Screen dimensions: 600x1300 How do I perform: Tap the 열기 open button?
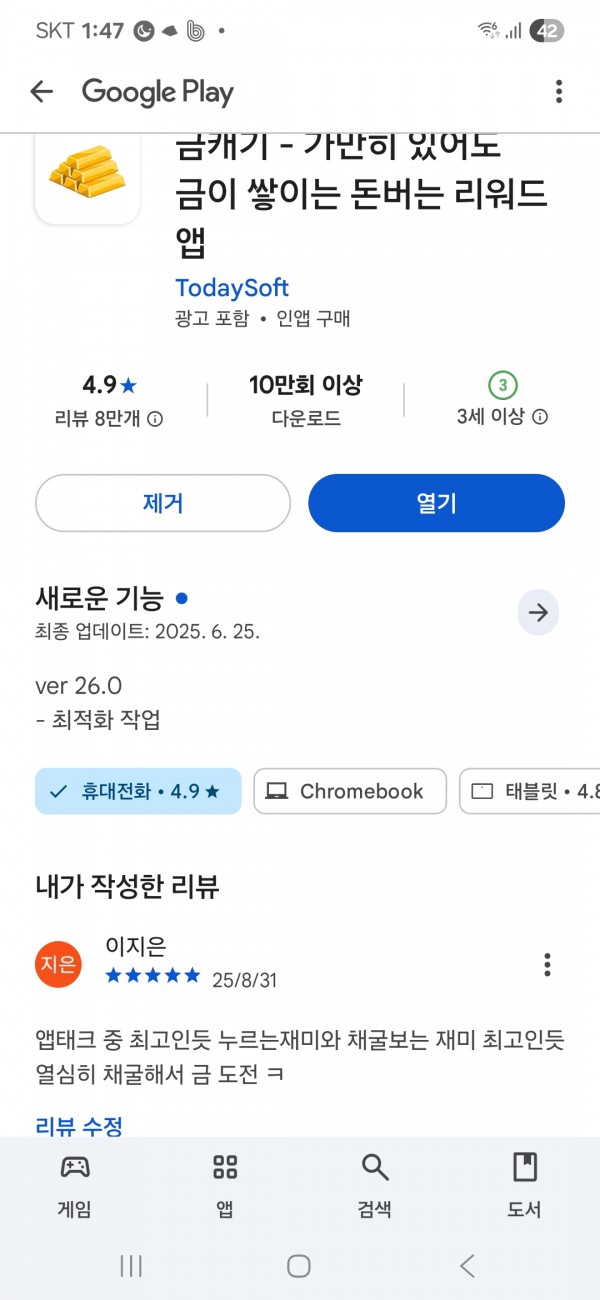(436, 503)
